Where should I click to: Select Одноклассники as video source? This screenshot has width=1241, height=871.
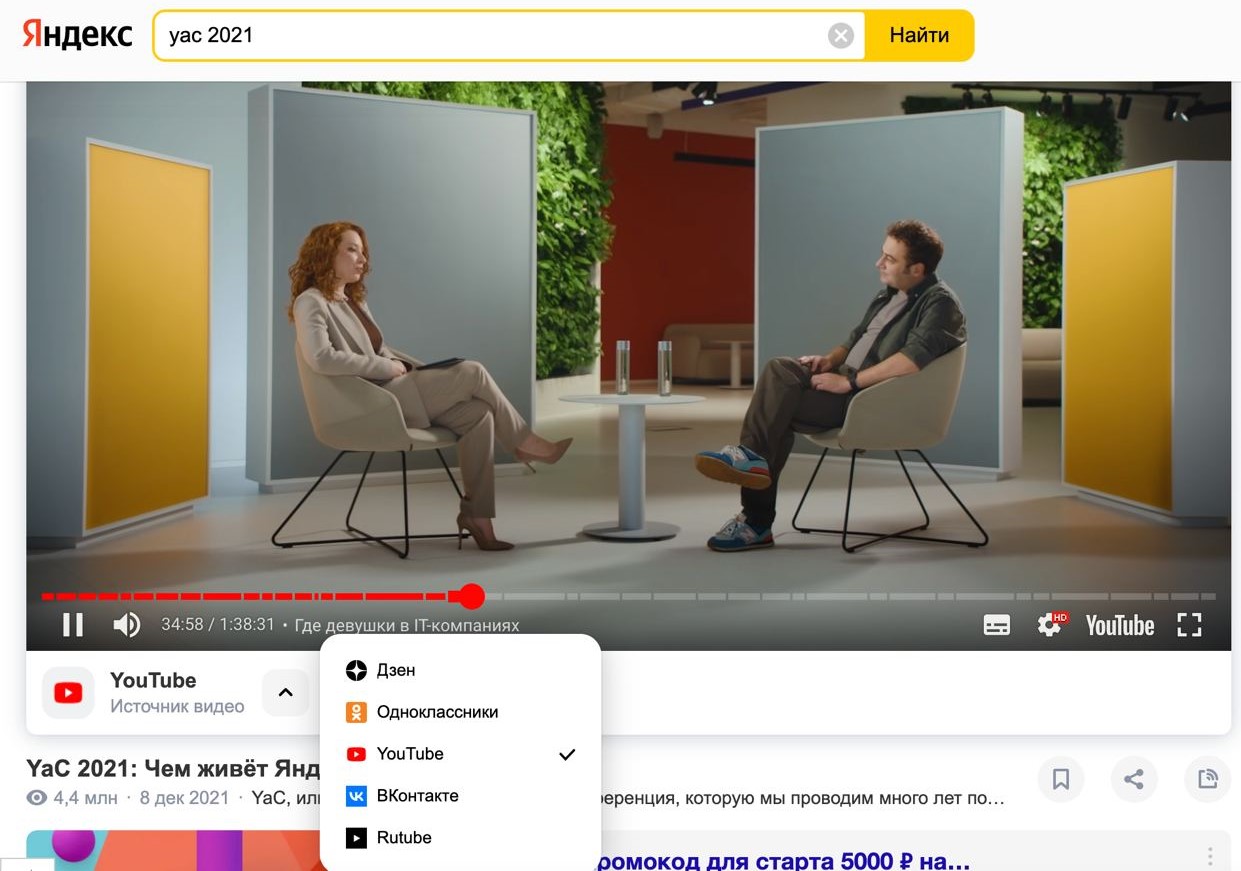(460, 712)
